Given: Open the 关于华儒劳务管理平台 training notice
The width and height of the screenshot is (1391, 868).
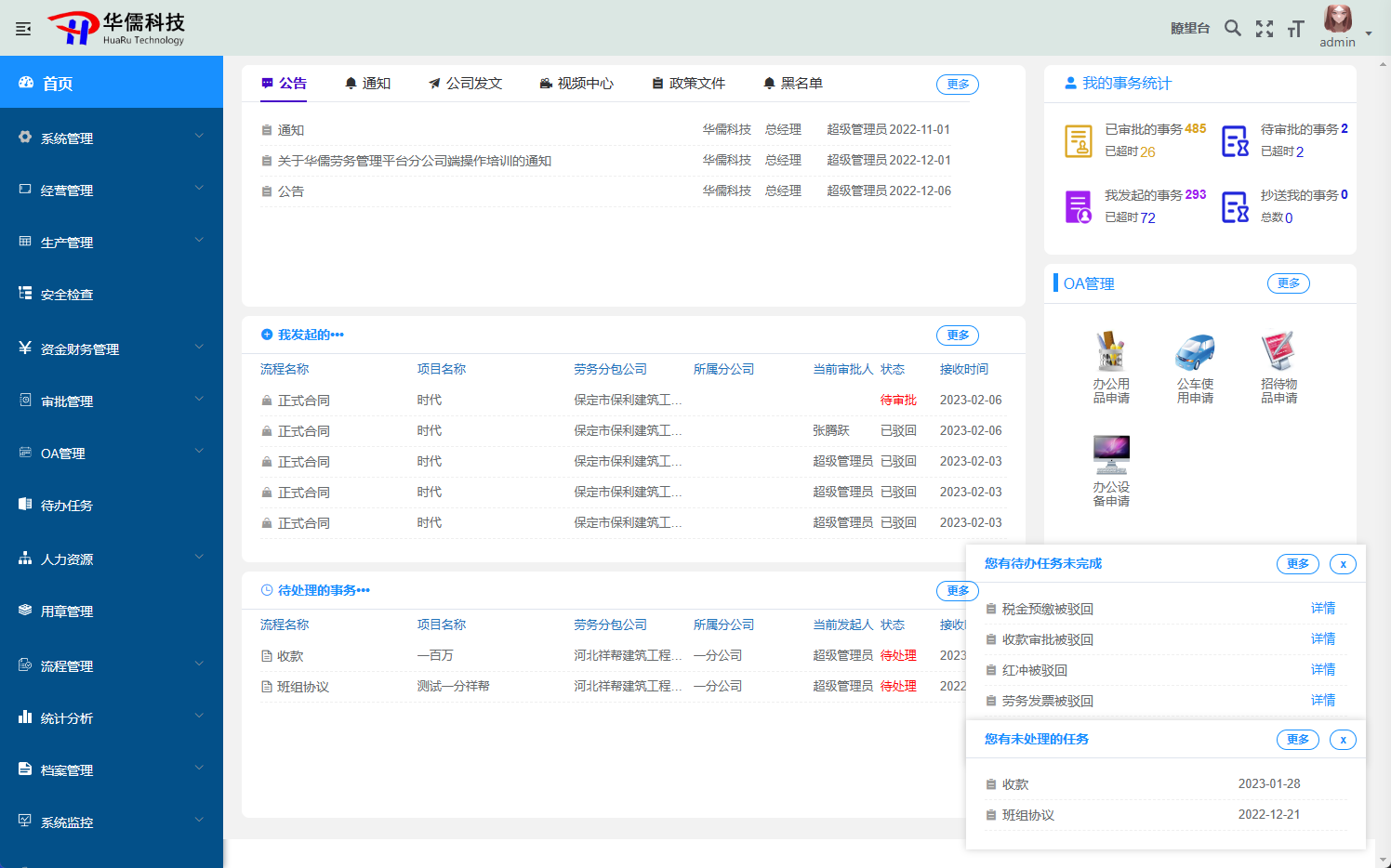Looking at the screenshot, I should pyautogui.click(x=414, y=161).
